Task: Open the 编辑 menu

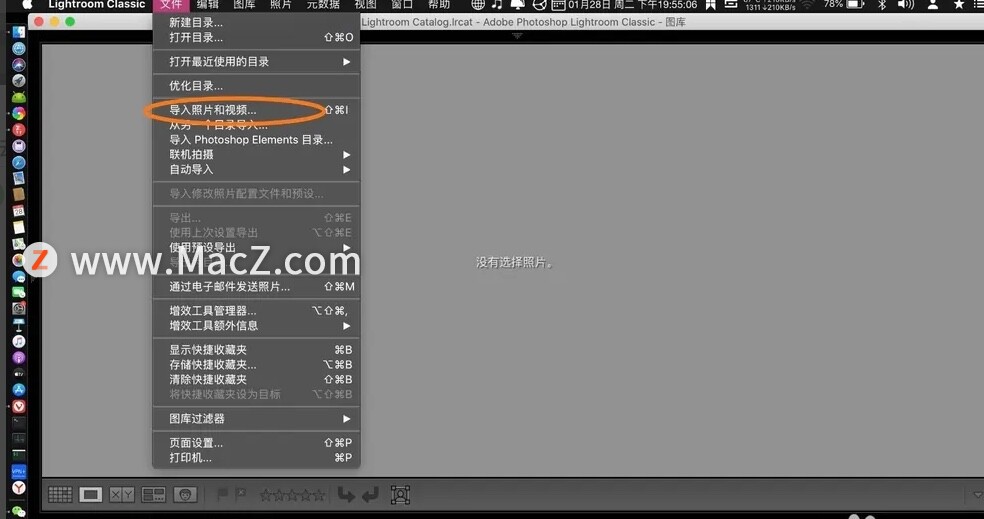Action: tap(208, 5)
